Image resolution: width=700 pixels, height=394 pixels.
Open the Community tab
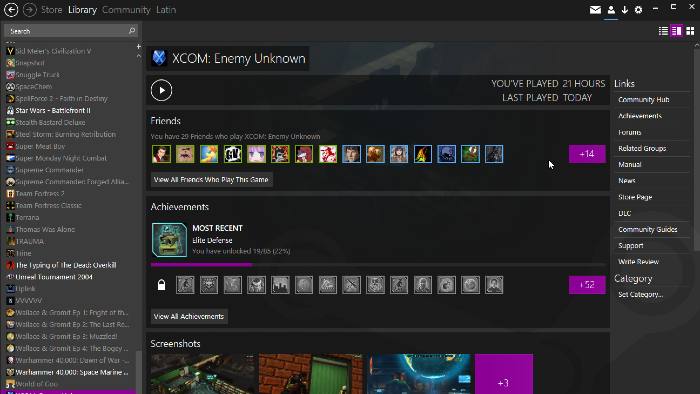(x=126, y=9)
